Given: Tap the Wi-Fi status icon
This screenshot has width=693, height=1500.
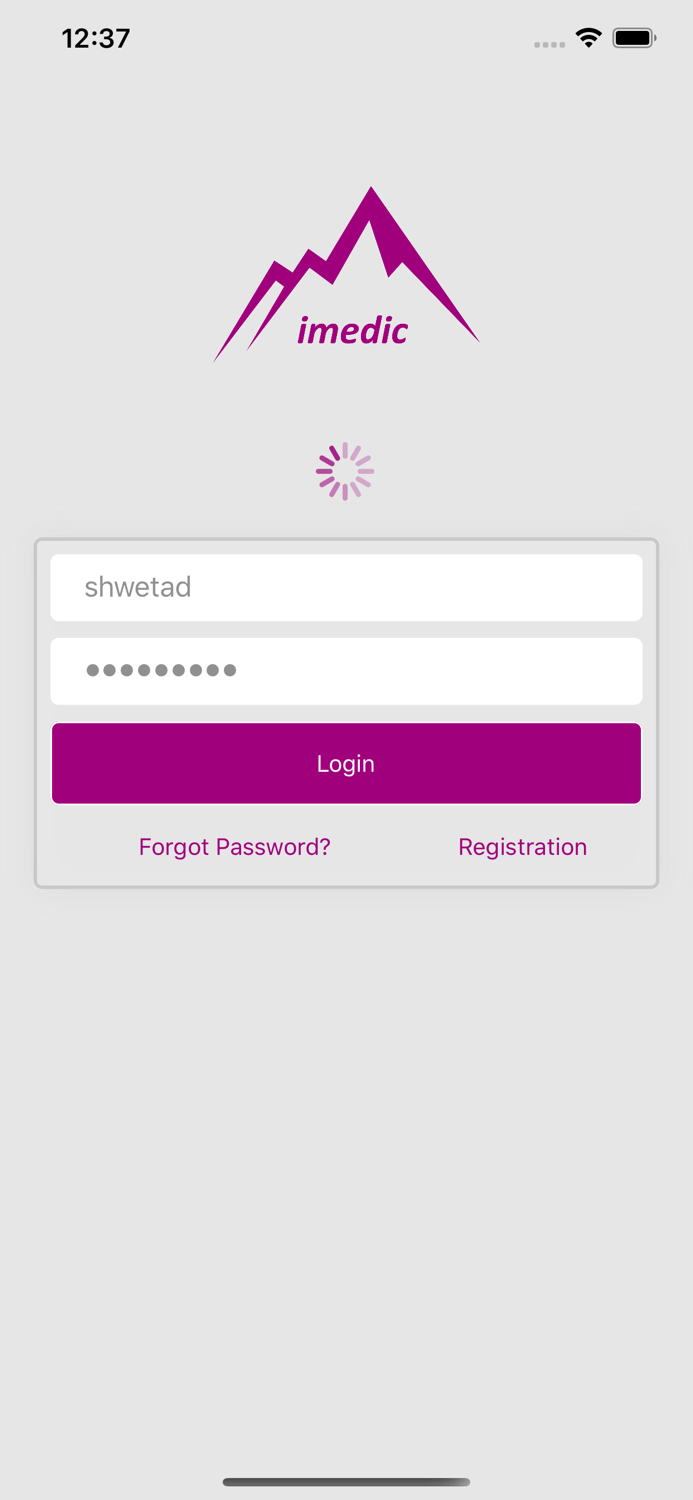Looking at the screenshot, I should [588, 38].
